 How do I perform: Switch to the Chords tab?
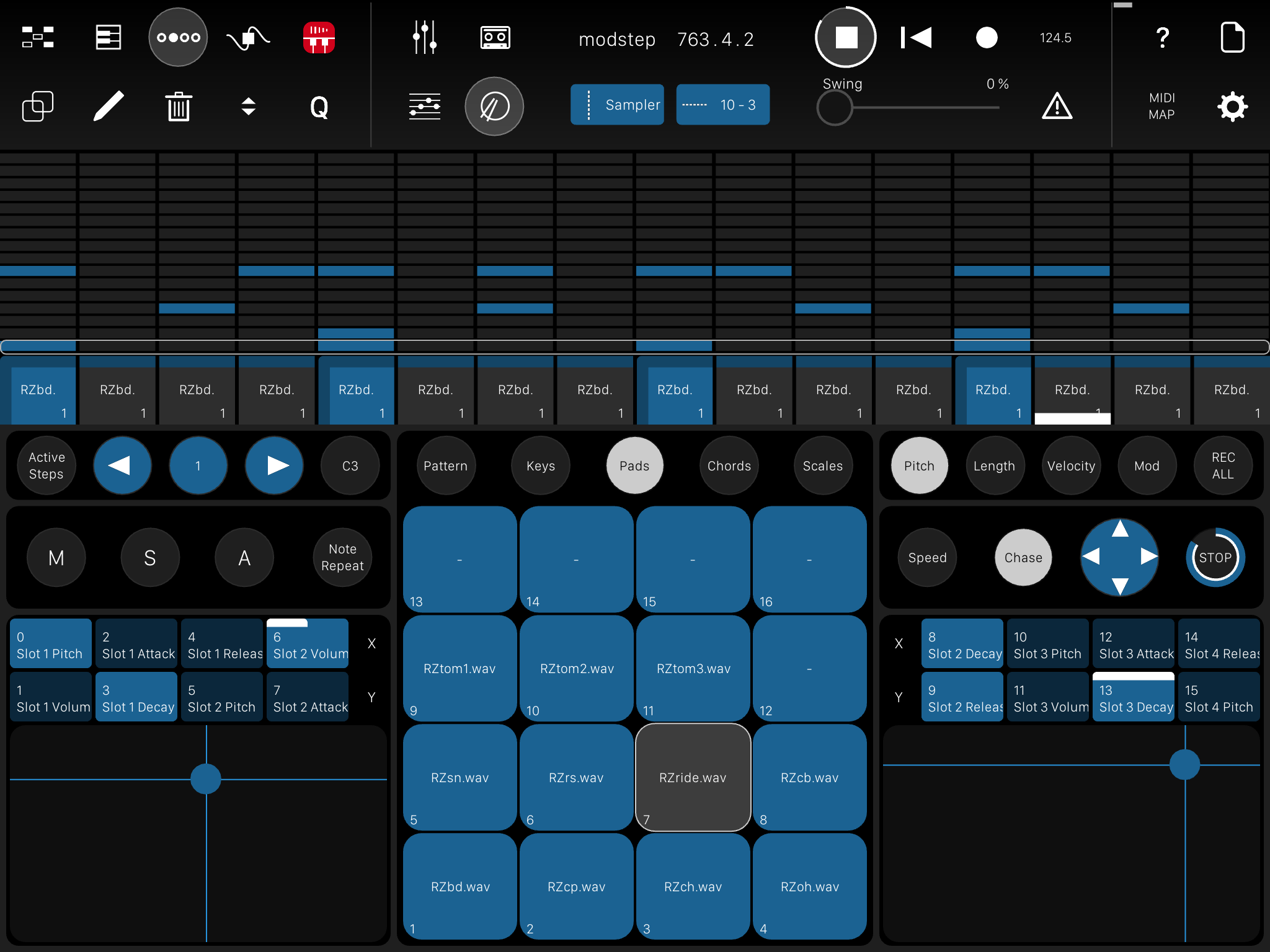tap(729, 465)
